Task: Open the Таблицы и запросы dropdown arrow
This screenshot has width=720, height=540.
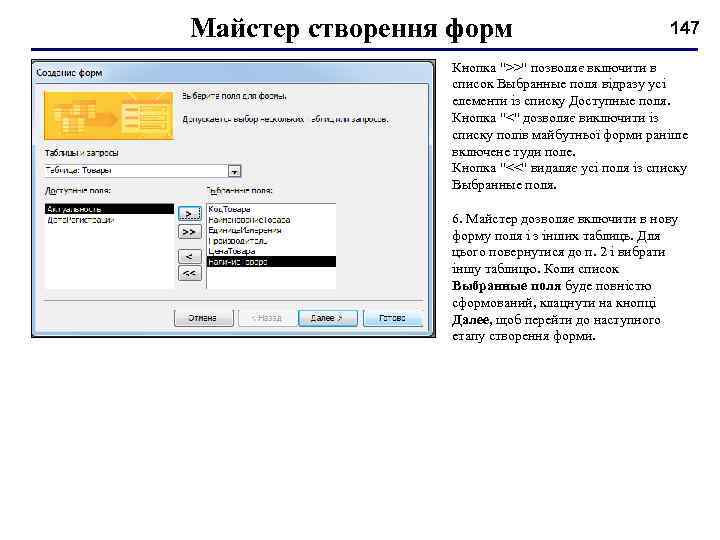Action: [234, 171]
